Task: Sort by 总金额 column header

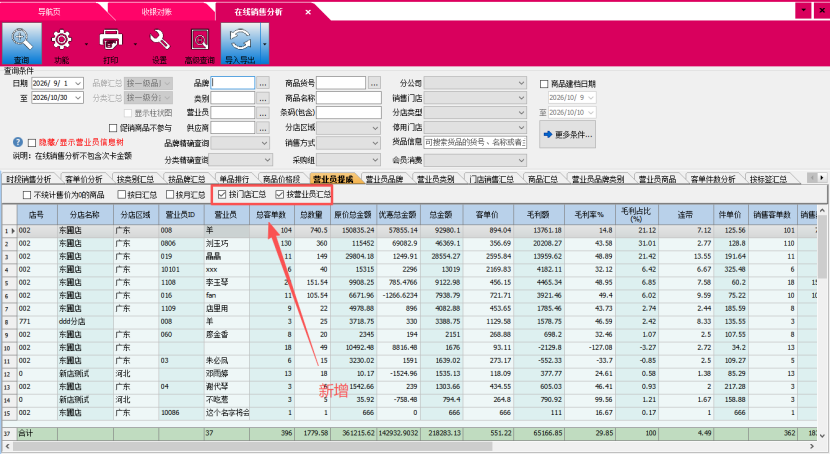Action: coord(440,215)
